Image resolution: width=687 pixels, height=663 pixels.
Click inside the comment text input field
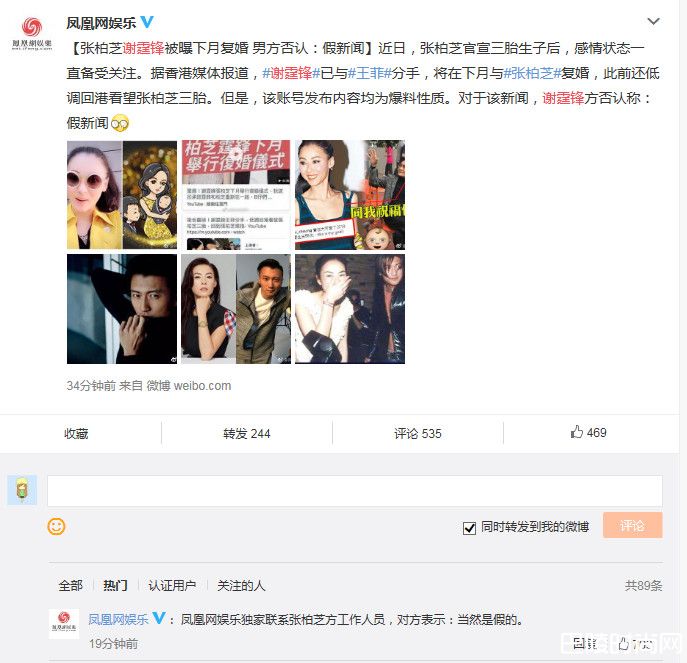(355, 491)
